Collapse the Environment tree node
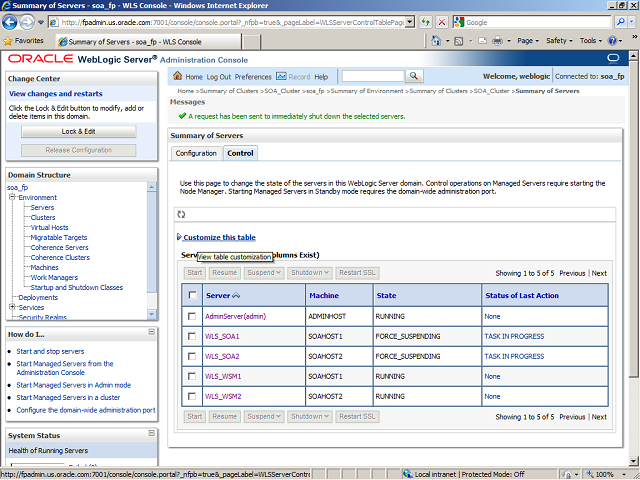 (x=12, y=197)
